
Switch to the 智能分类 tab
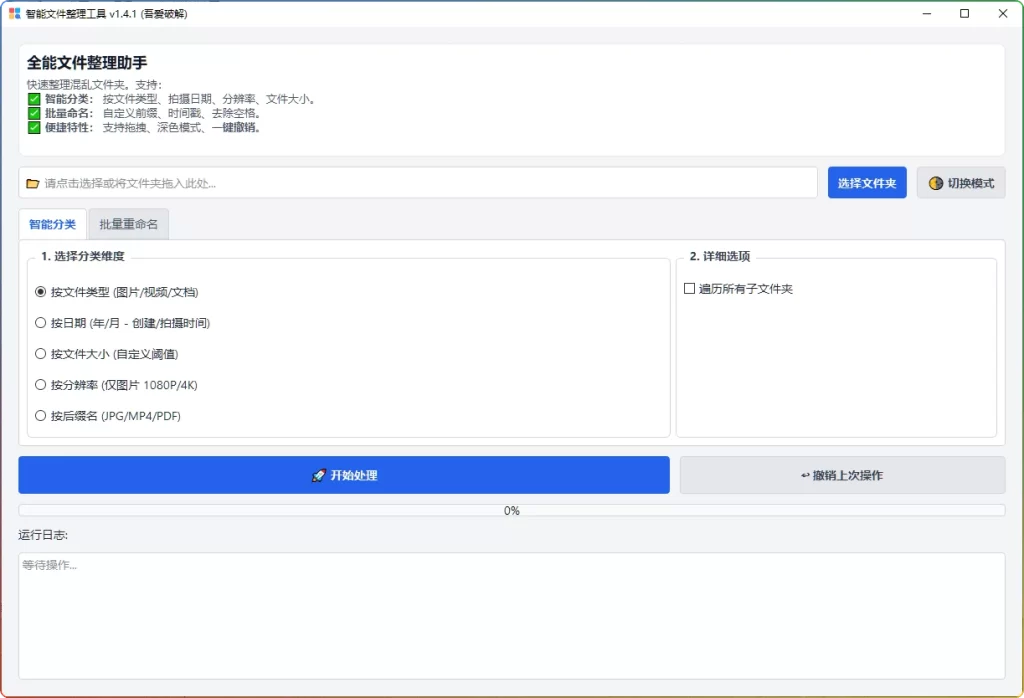[x=52, y=223]
